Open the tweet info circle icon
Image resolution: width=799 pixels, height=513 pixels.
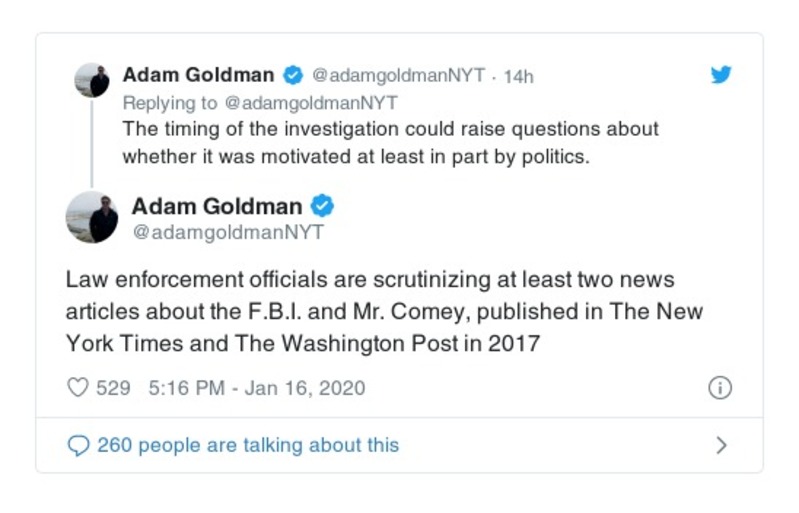pyautogui.click(x=720, y=388)
